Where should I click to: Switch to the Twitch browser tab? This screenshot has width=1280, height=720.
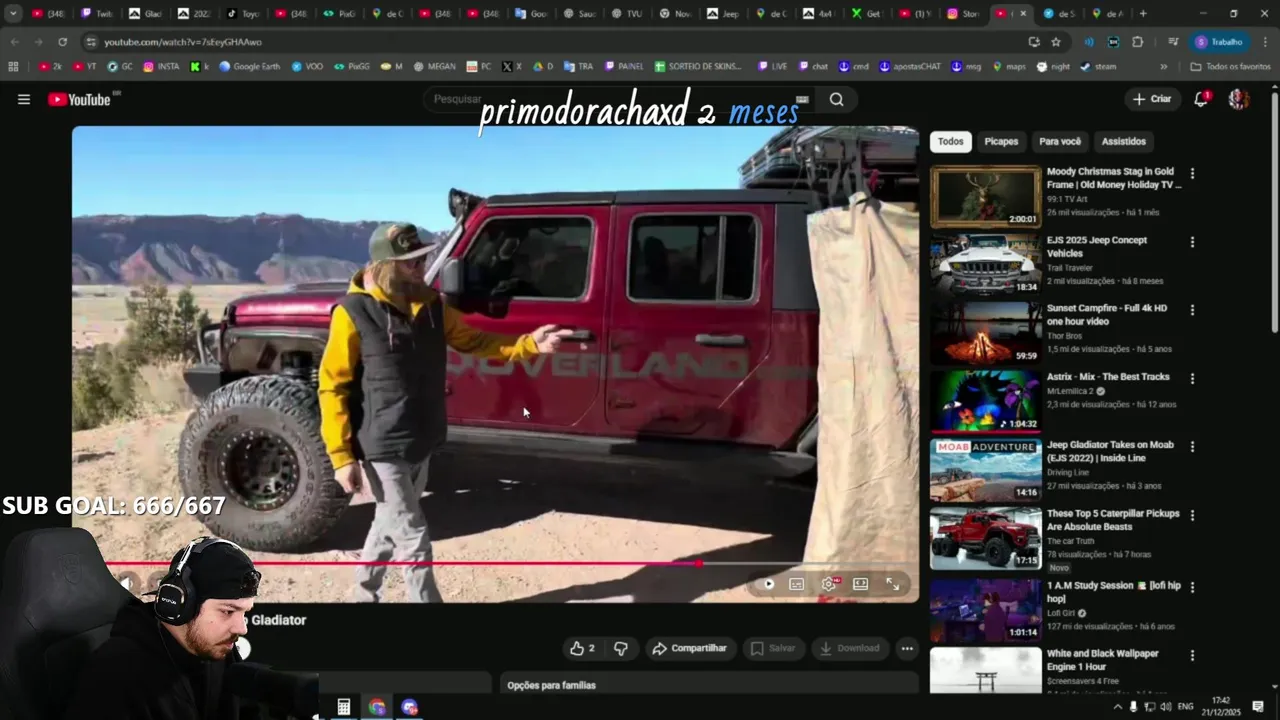point(98,14)
